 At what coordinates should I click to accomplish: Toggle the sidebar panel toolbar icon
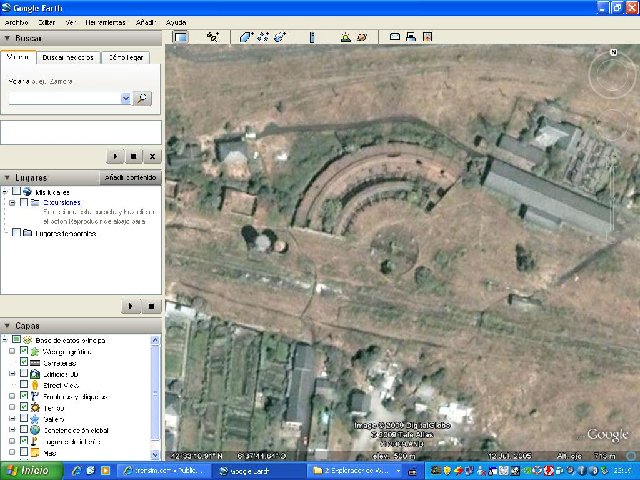tap(180, 37)
